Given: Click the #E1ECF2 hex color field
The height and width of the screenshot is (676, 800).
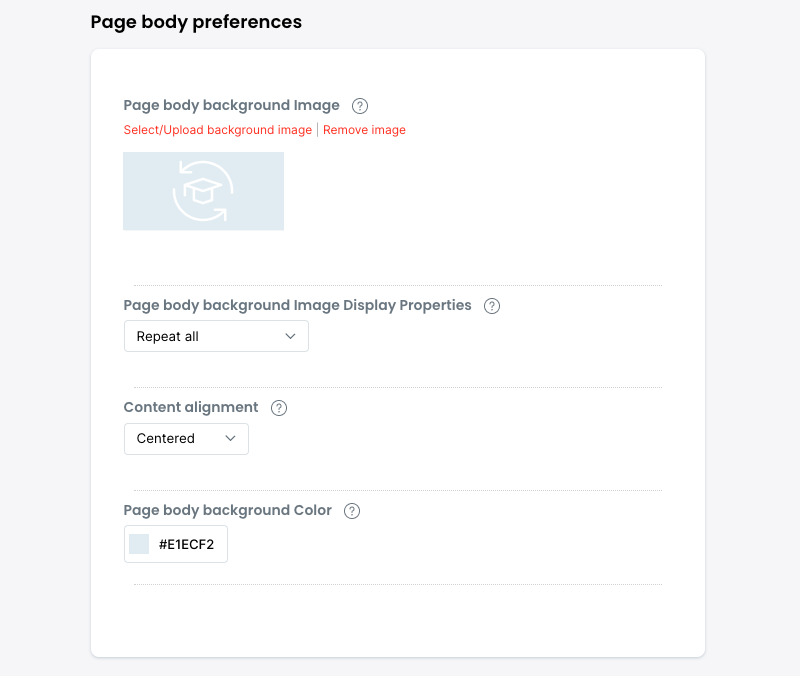Looking at the screenshot, I should [187, 544].
